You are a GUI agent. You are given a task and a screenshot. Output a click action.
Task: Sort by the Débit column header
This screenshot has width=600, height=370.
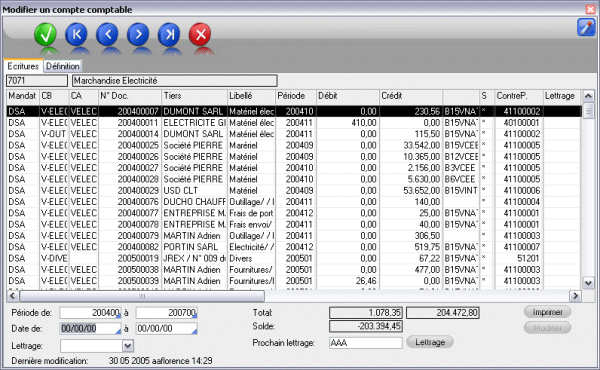pos(347,96)
